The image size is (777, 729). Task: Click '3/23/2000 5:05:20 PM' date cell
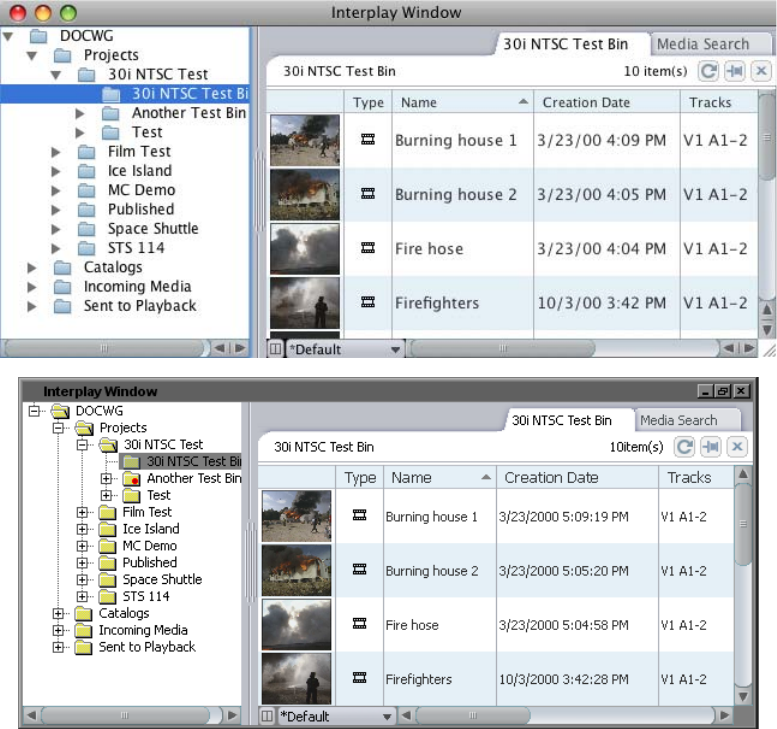pyautogui.click(x=563, y=571)
